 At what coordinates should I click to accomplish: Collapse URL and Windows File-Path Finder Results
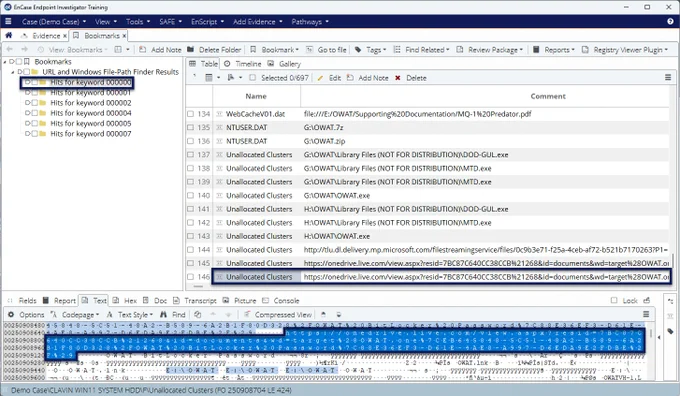click(x=13, y=72)
